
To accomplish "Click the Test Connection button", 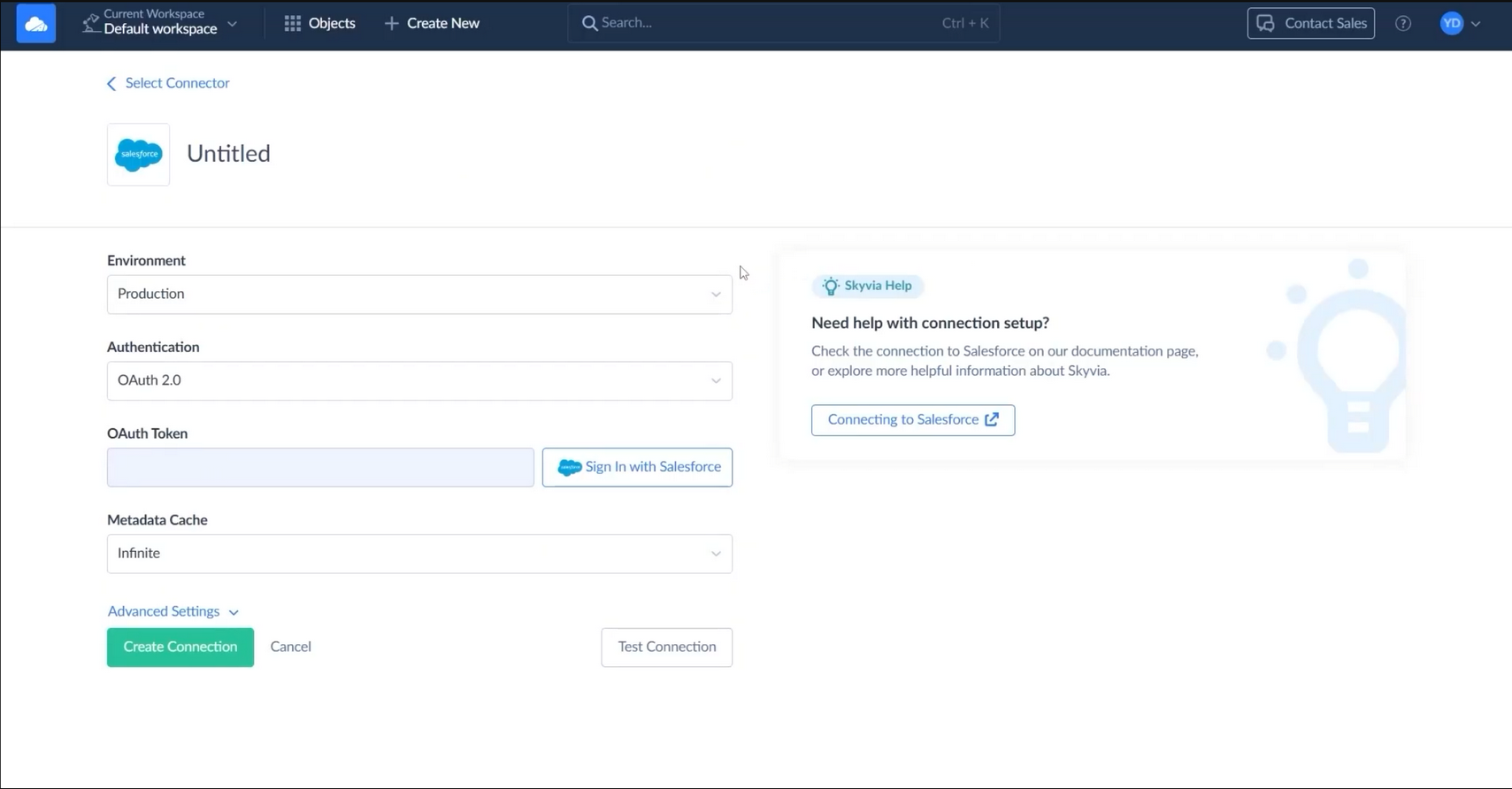I will click(x=667, y=647).
